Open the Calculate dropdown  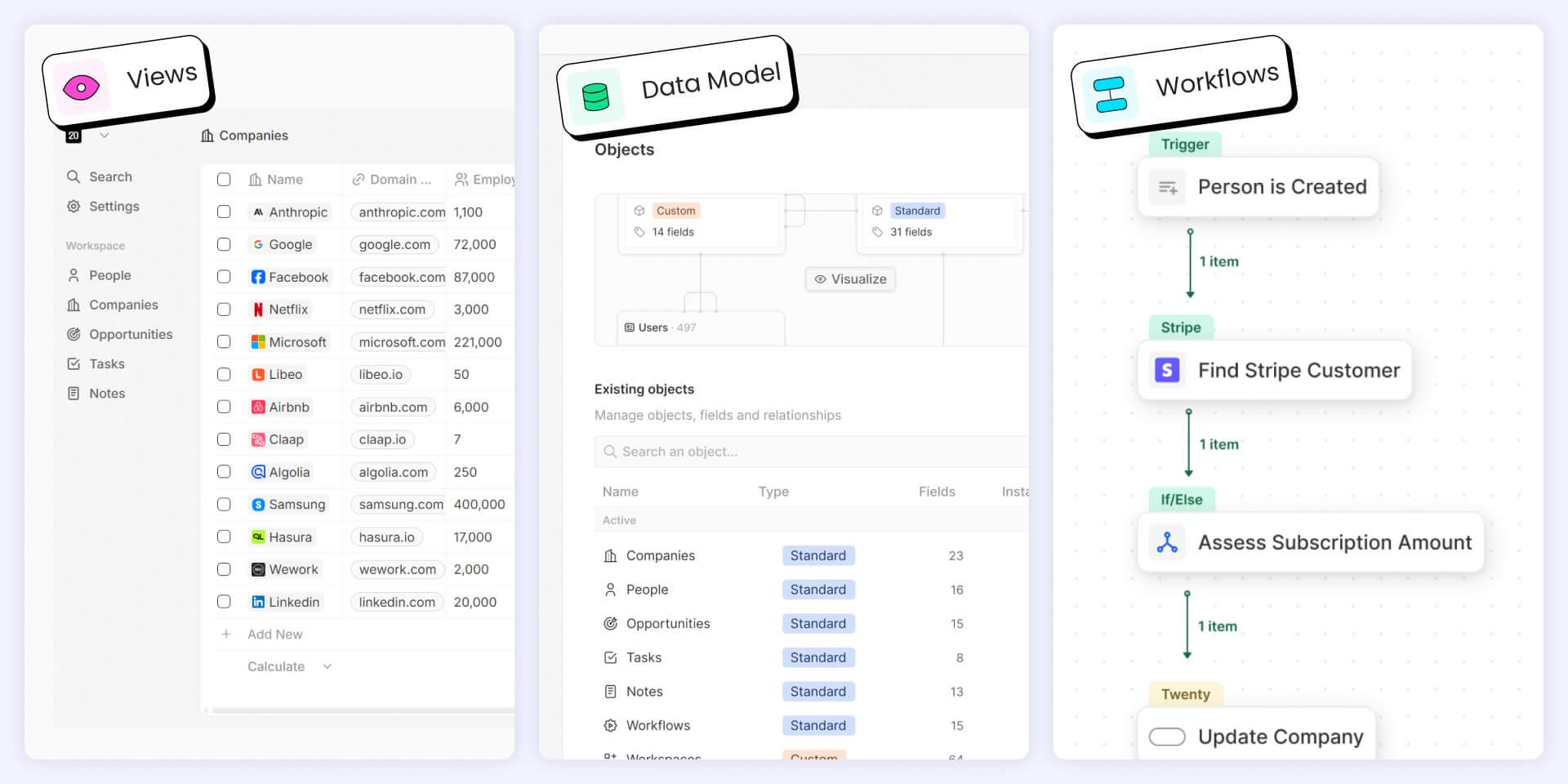(287, 666)
